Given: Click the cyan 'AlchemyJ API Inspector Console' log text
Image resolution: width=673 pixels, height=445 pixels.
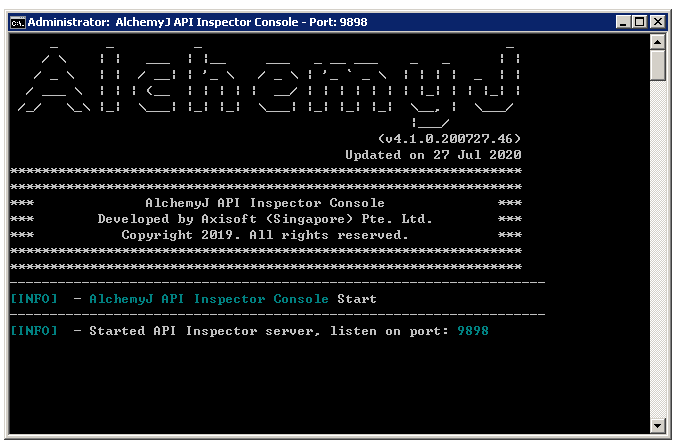Looking at the screenshot, I should (x=209, y=299).
